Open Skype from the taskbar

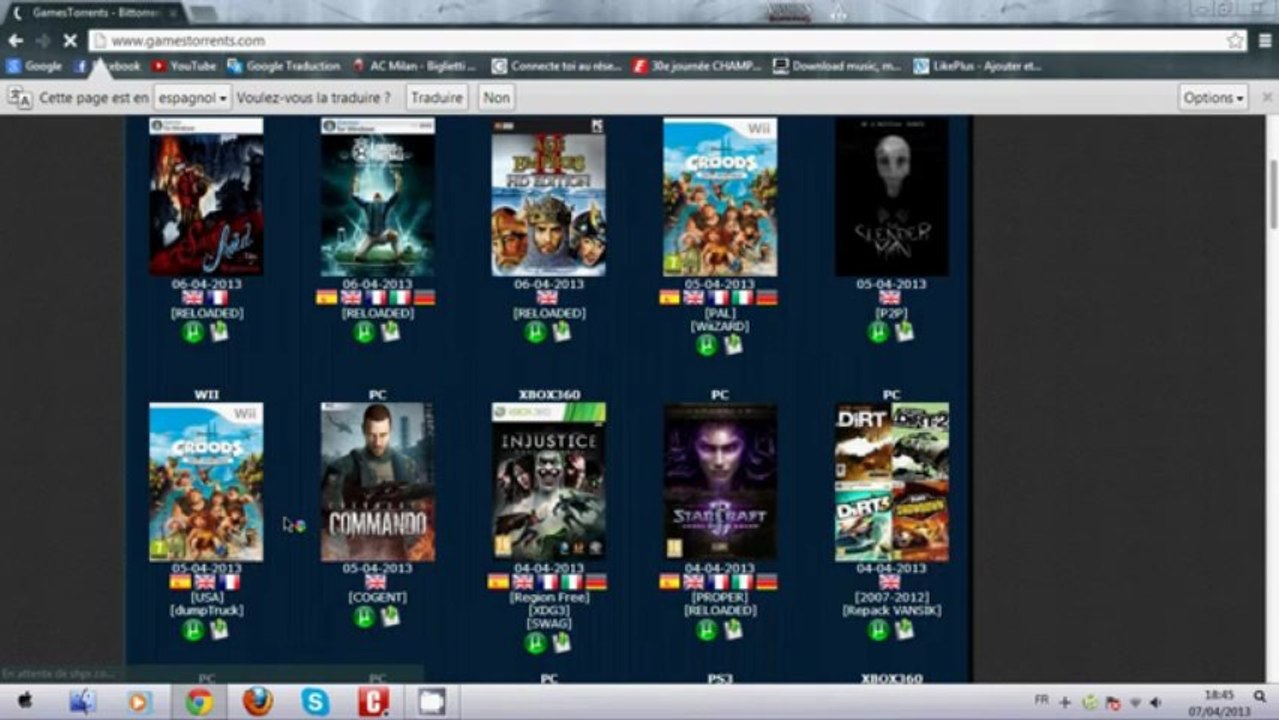point(316,702)
